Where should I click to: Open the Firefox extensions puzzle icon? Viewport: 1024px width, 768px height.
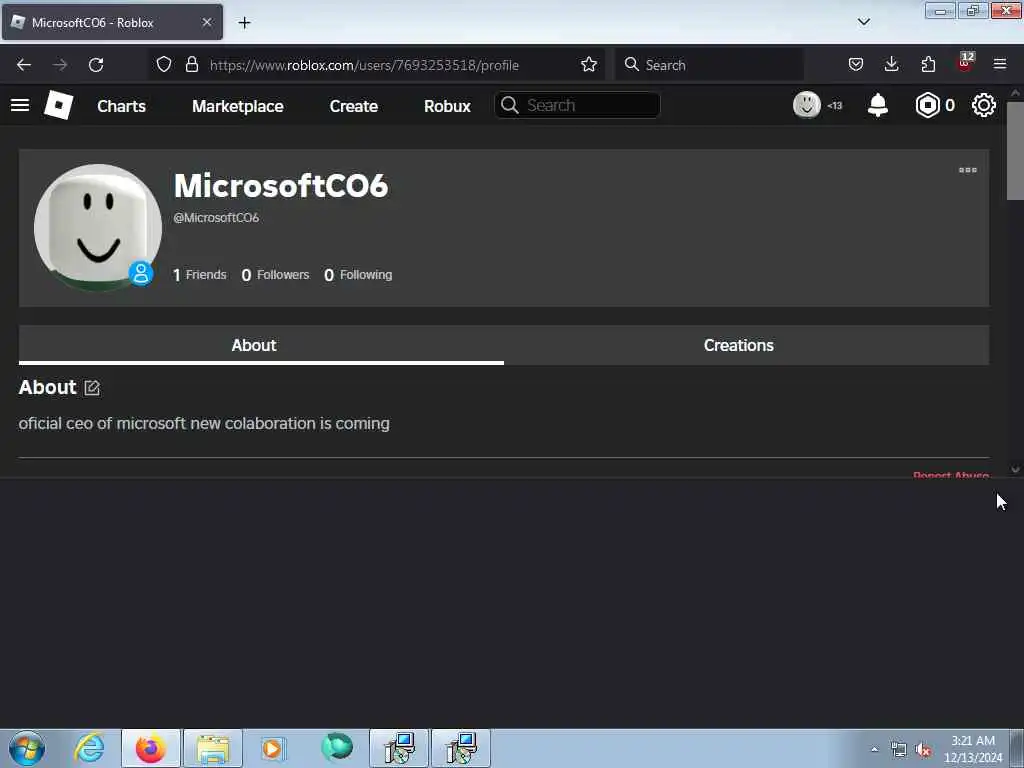[x=928, y=65]
